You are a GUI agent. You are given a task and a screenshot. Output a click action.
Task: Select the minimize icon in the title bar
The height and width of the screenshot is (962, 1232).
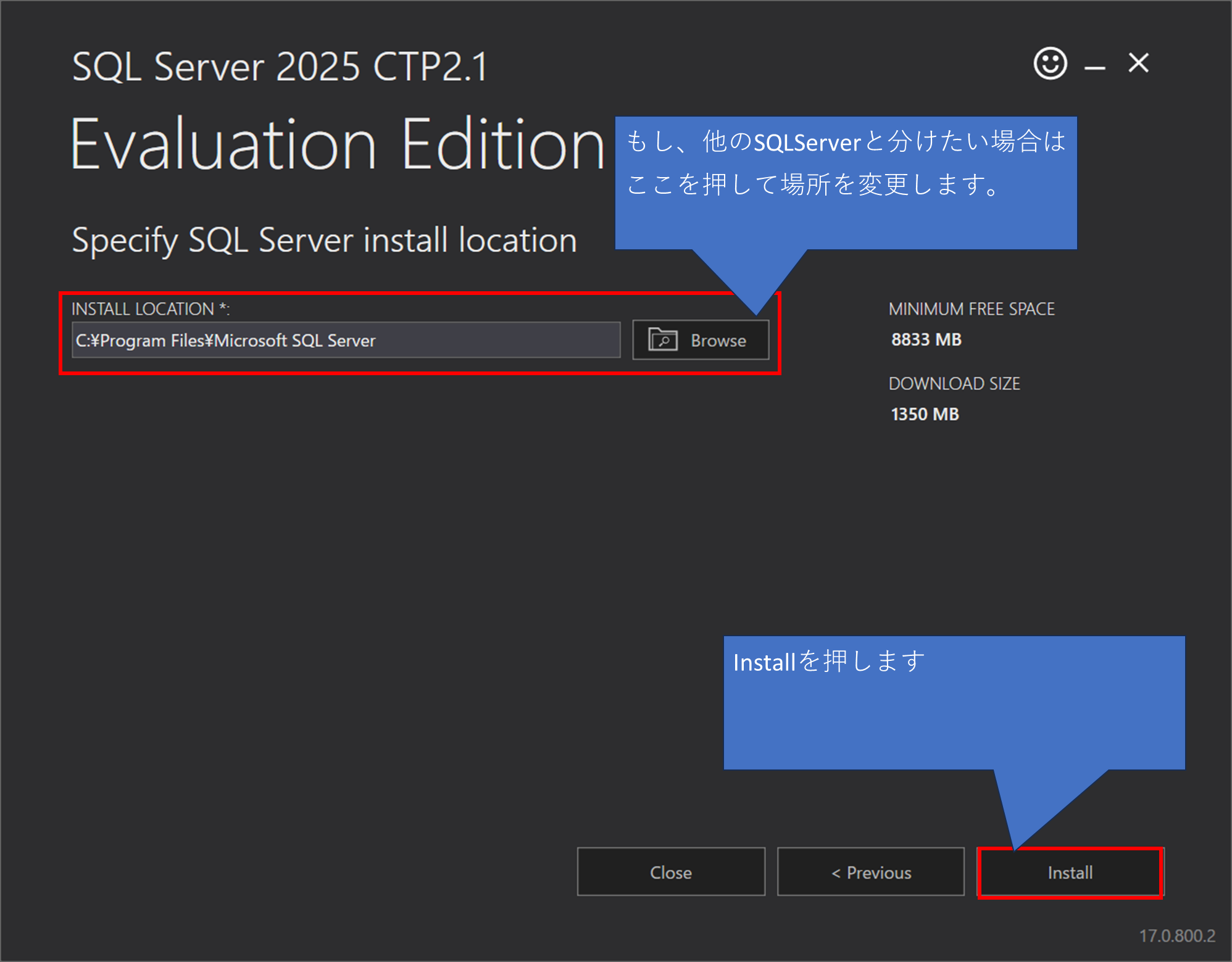(1096, 64)
